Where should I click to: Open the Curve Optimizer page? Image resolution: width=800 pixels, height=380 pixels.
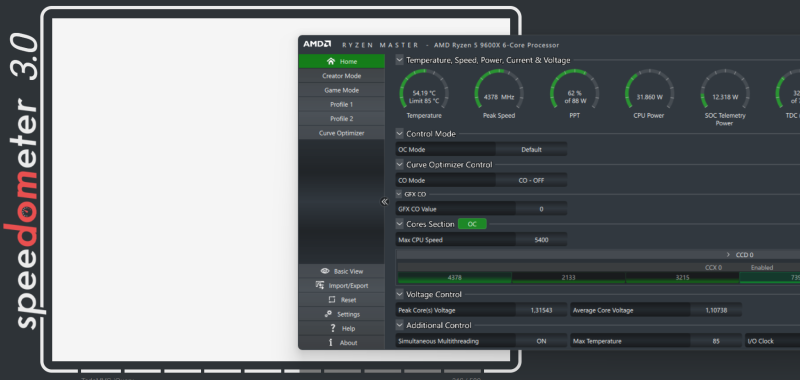pos(341,133)
